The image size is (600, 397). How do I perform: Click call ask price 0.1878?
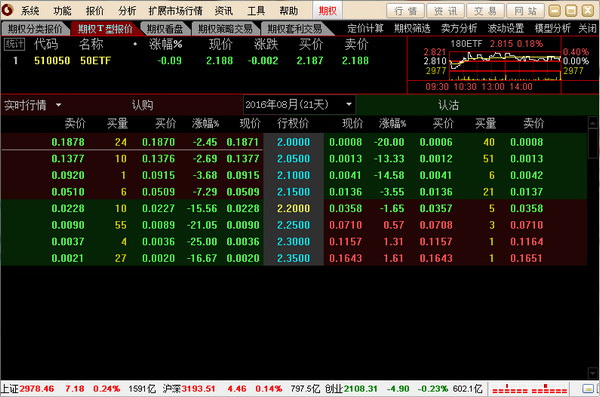pyautogui.click(x=68, y=142)
